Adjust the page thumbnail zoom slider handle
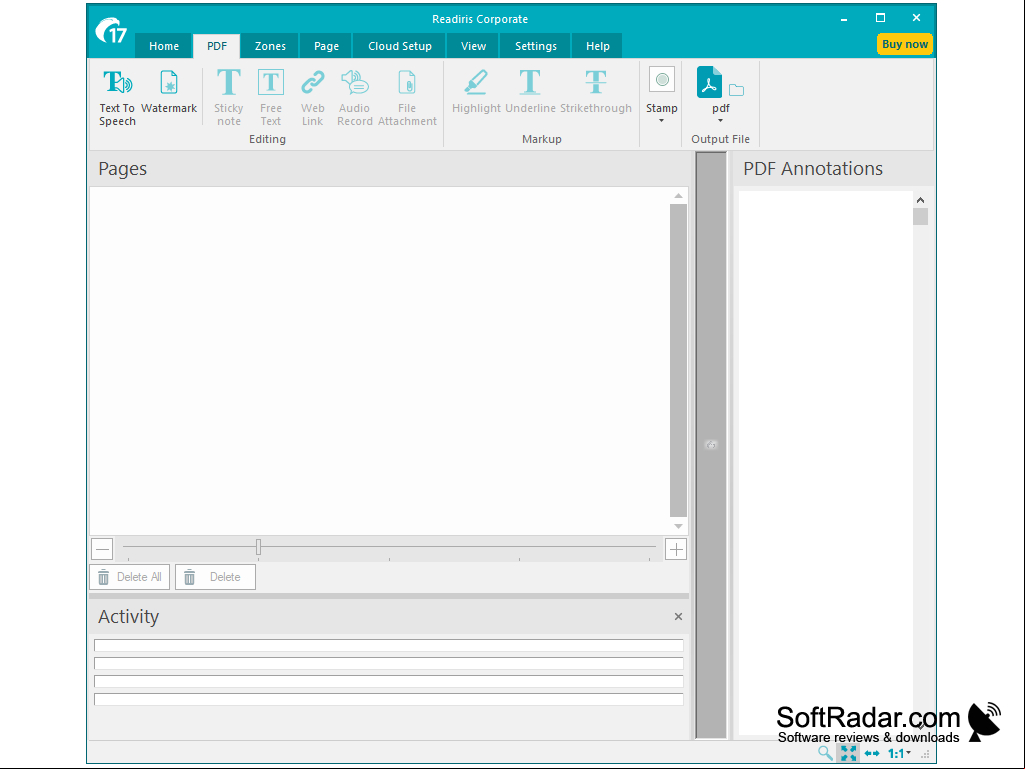The height and width of the screenshot is (769, 1025). 258,547
